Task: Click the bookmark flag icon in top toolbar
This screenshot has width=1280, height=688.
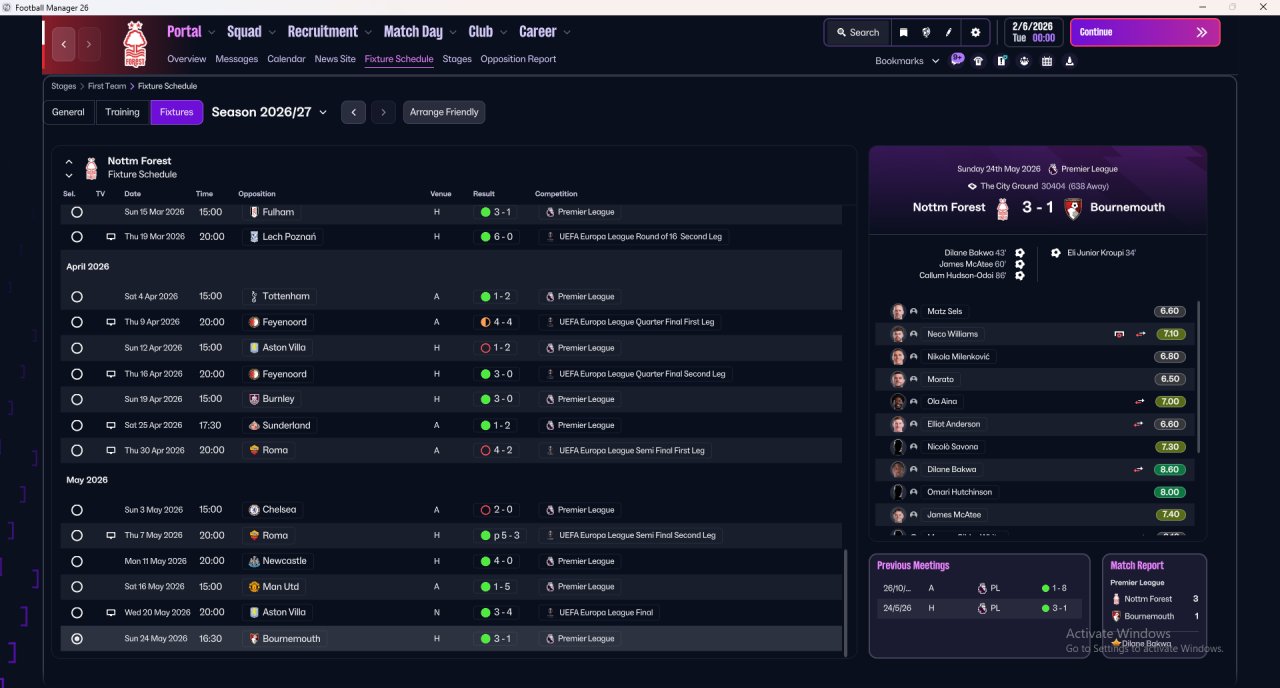Action: (903, 32)
